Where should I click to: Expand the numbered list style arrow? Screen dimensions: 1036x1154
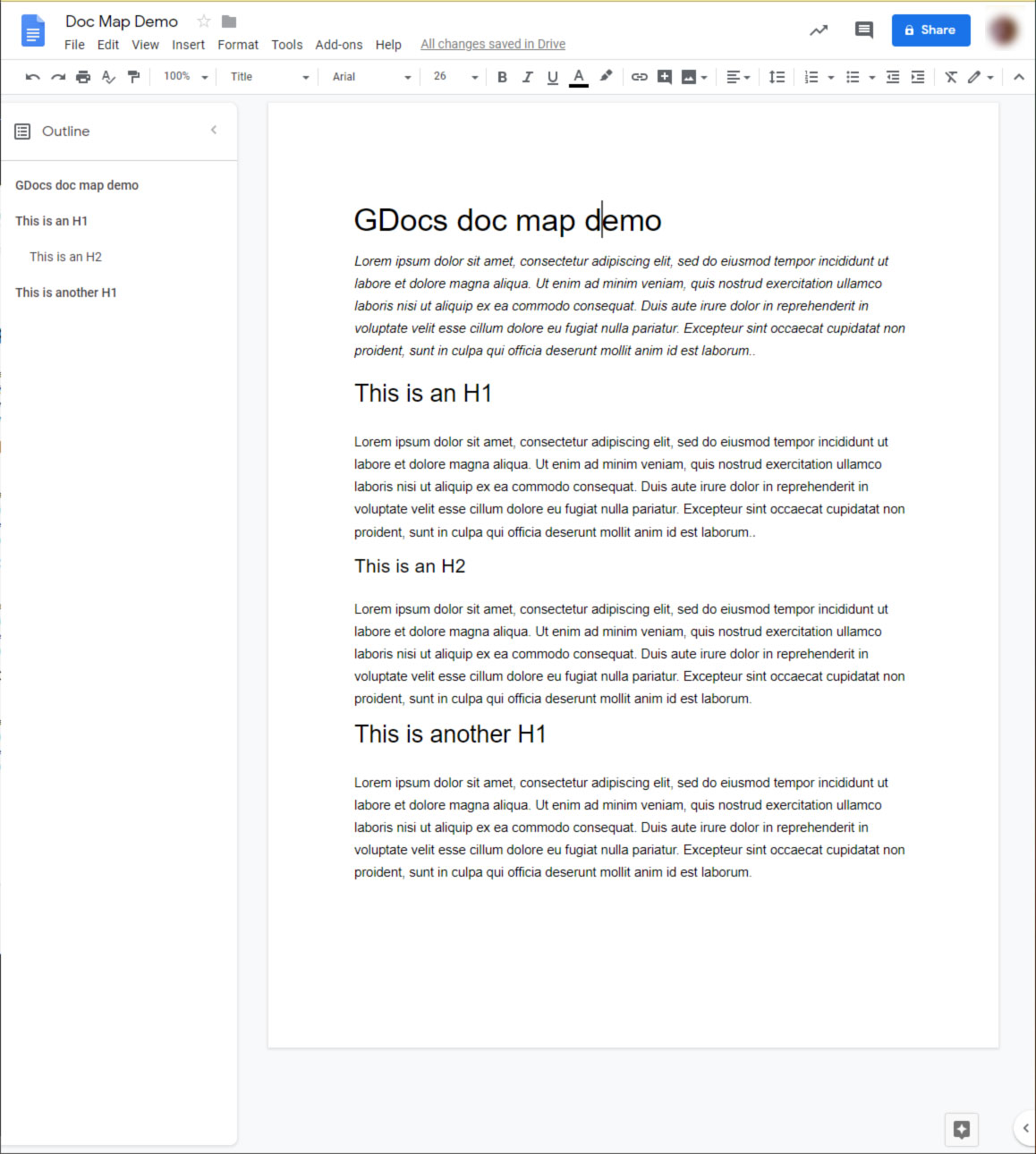click(831, 78)
